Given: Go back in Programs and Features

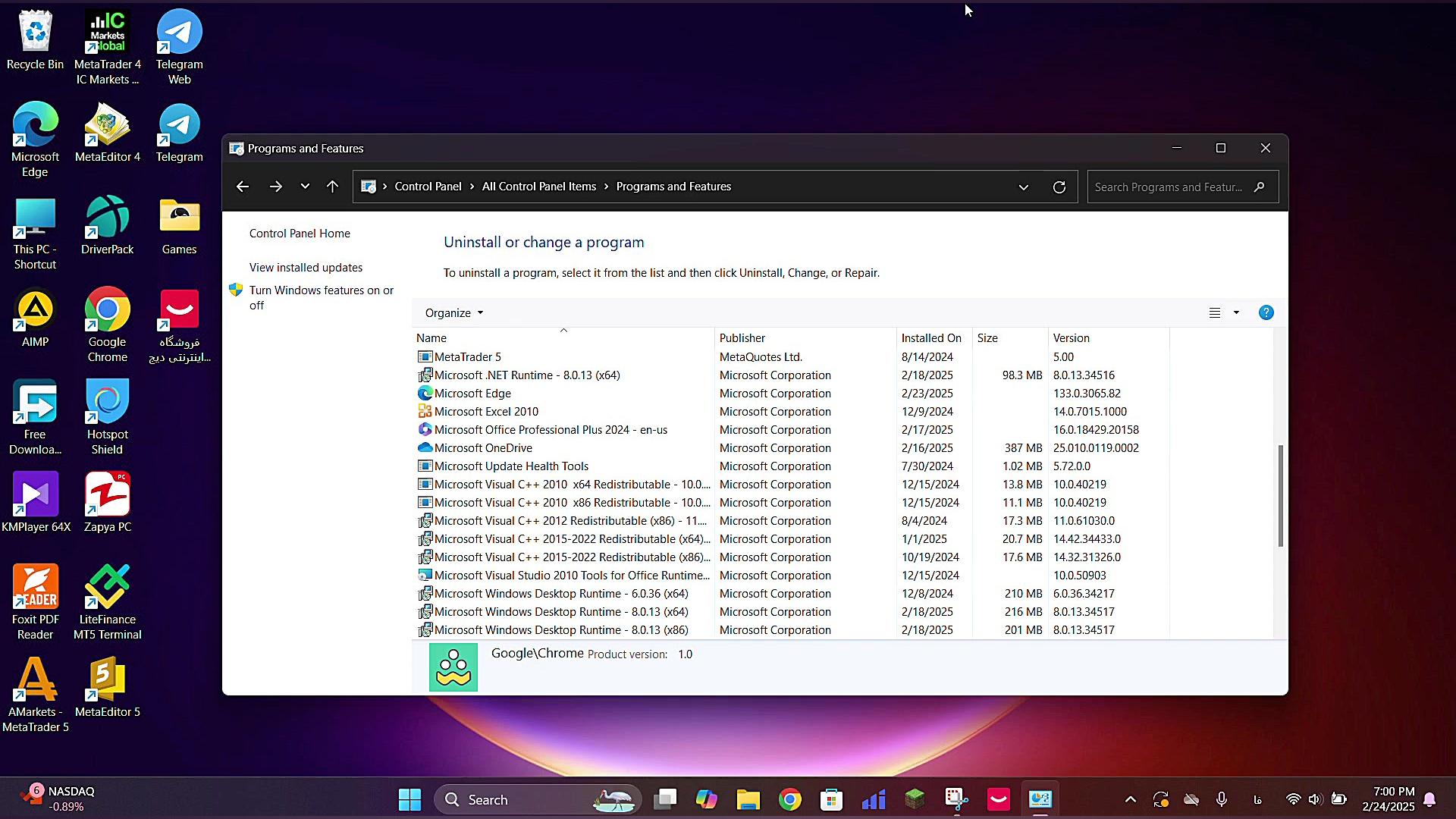Looking at the screenshot, I should click(x=243, y=187).
